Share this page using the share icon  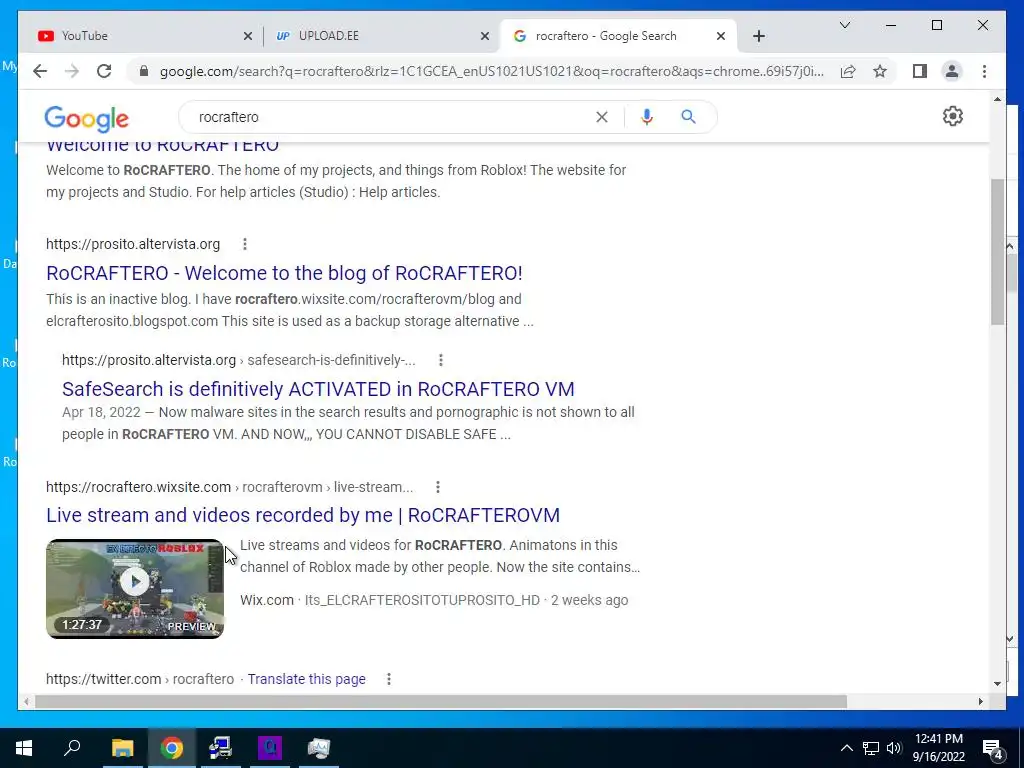(848, 71)
